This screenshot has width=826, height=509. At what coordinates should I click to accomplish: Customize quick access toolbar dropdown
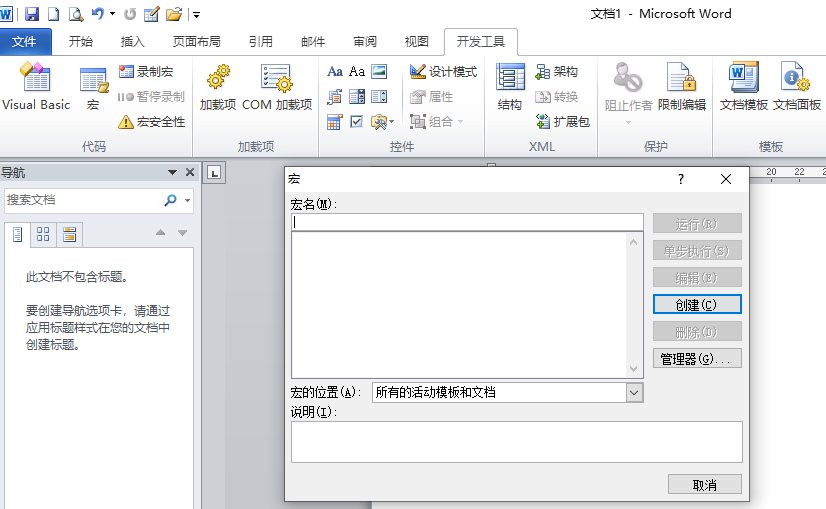point(196,15)
